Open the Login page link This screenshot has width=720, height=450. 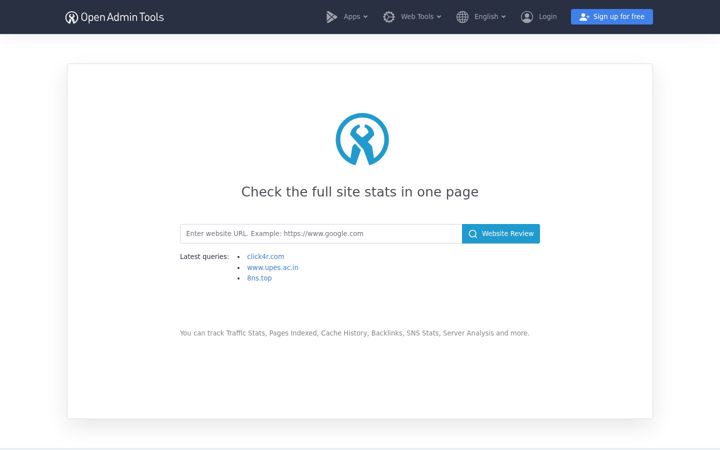click(x=547, y=17)
